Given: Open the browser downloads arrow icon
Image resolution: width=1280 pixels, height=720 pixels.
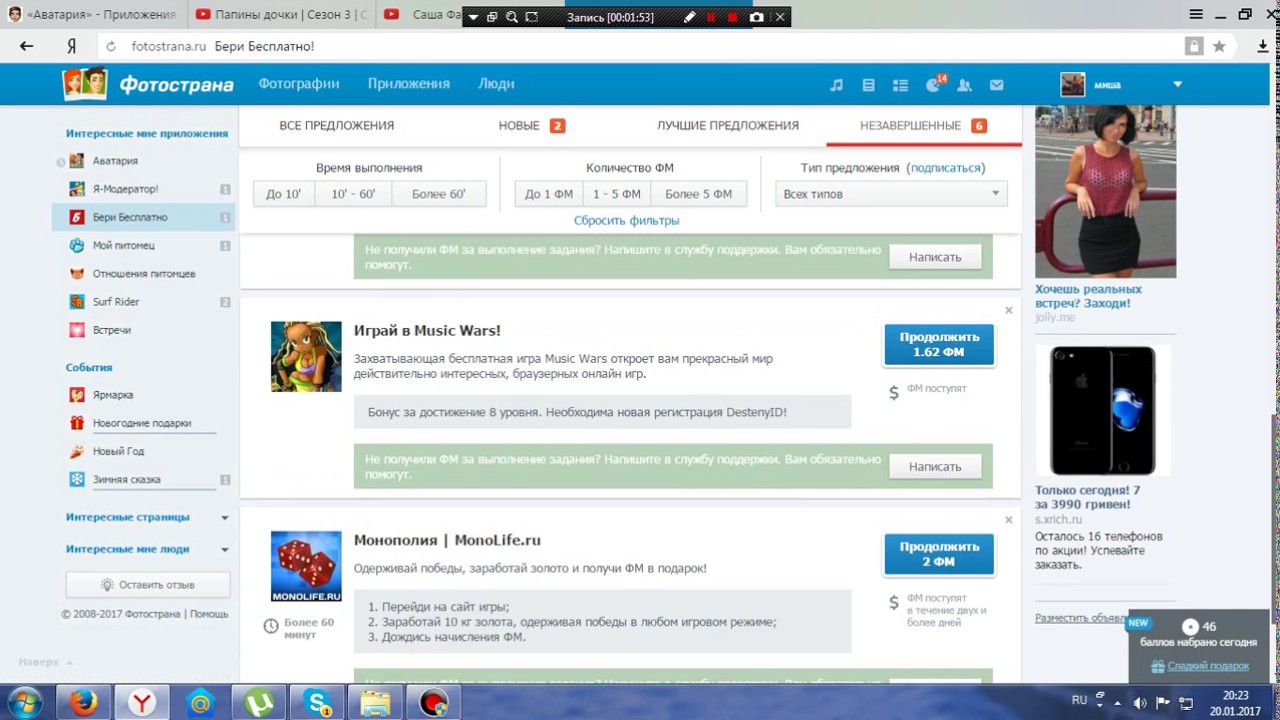Looking at the screenshot, I should (x=1262, y=46).
